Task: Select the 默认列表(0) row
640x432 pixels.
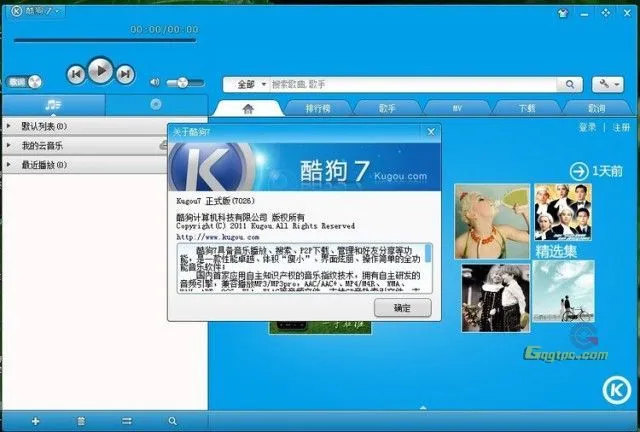Action: [x=86, y=126]
